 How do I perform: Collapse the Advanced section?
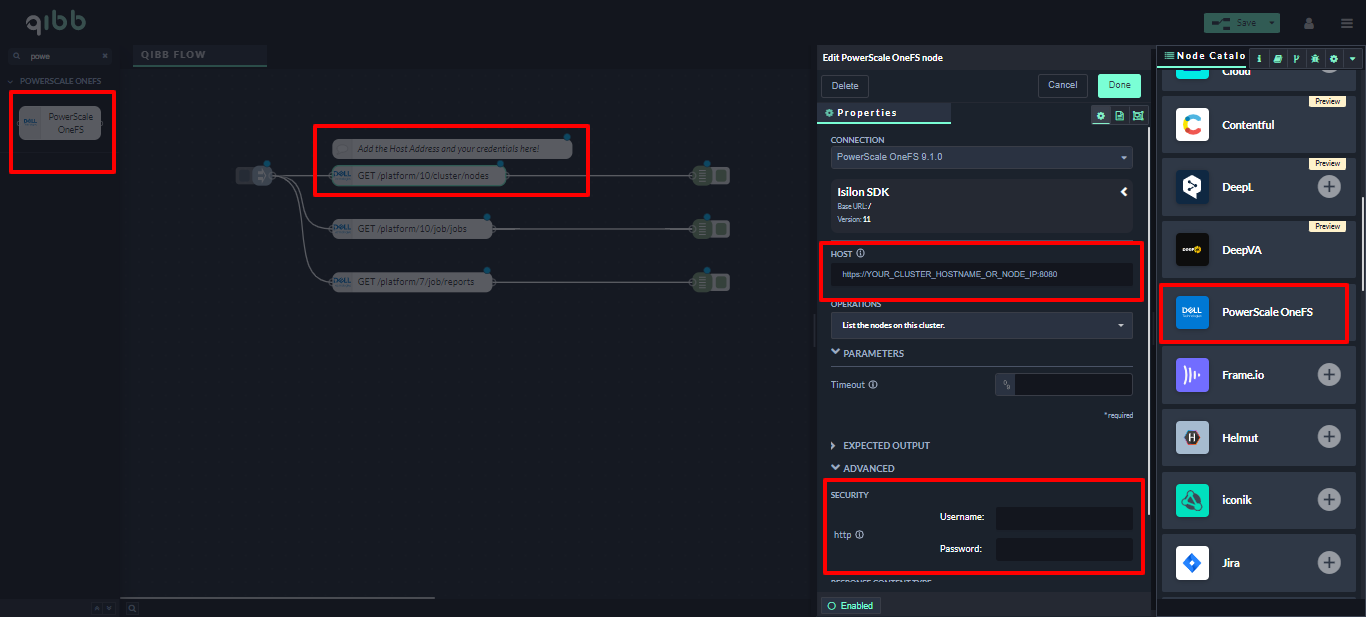click(x=868, y=469)
